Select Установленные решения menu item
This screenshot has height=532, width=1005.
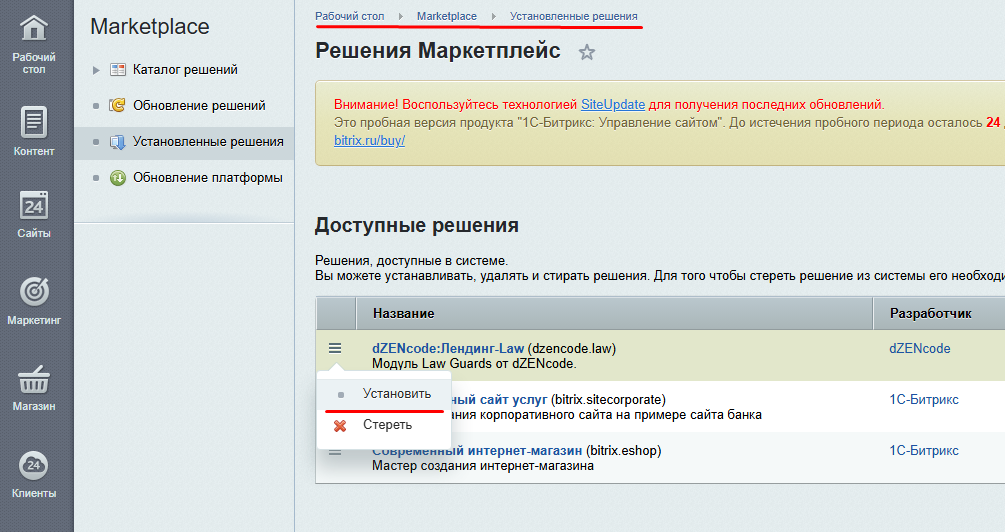tap(208, 141)
